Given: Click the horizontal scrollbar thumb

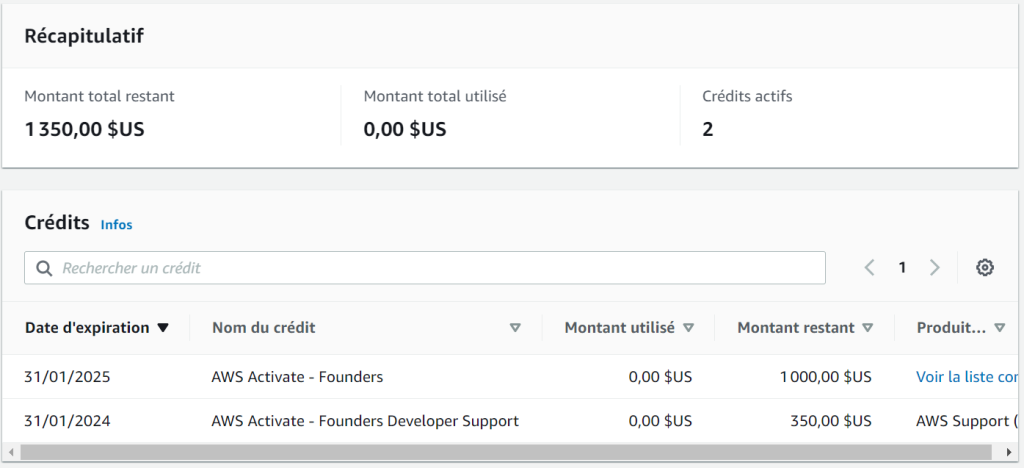Looking at the screenshot, I should point(506,452).
